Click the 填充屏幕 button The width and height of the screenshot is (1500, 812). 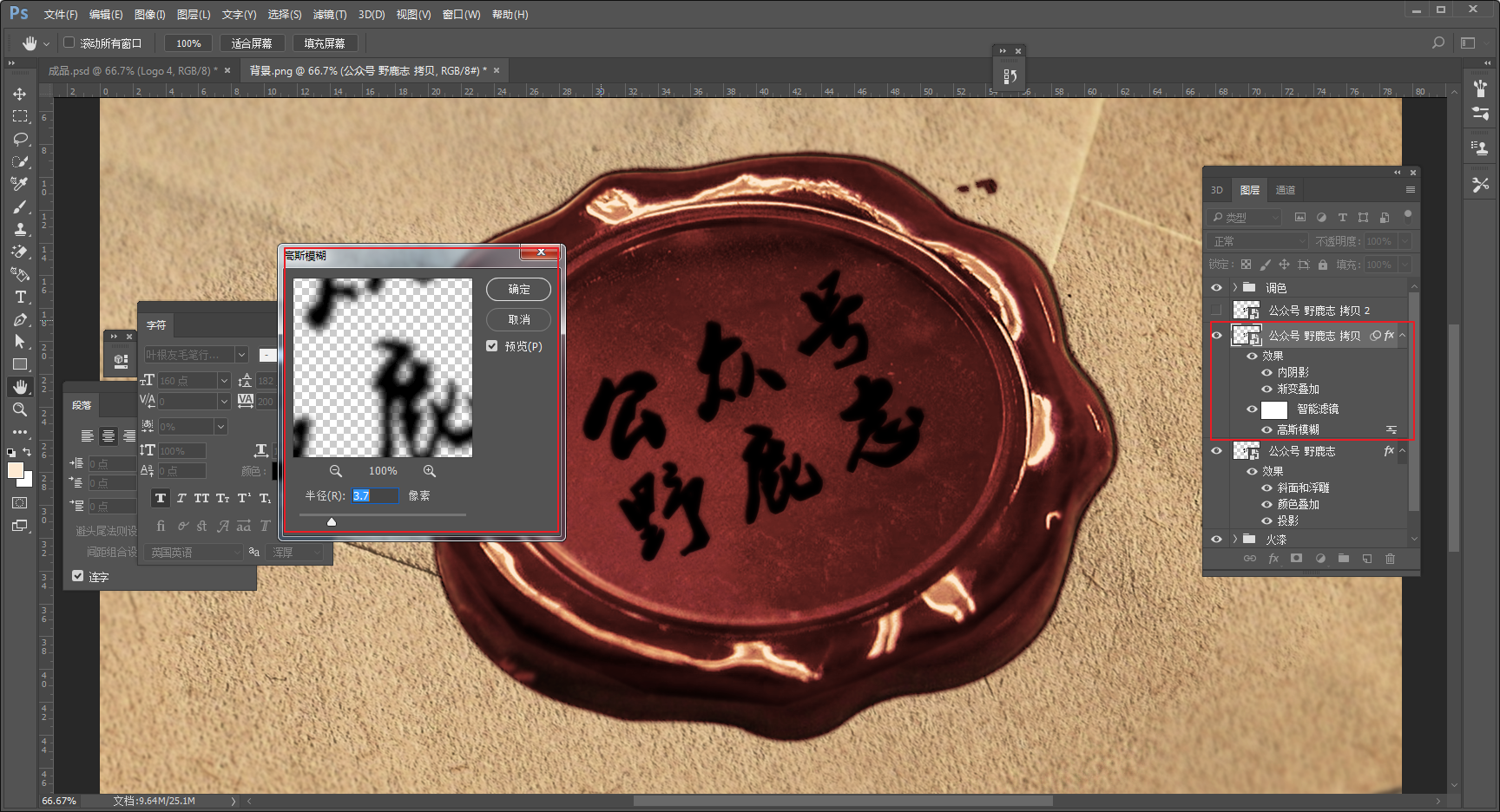(x=325, y=43)
